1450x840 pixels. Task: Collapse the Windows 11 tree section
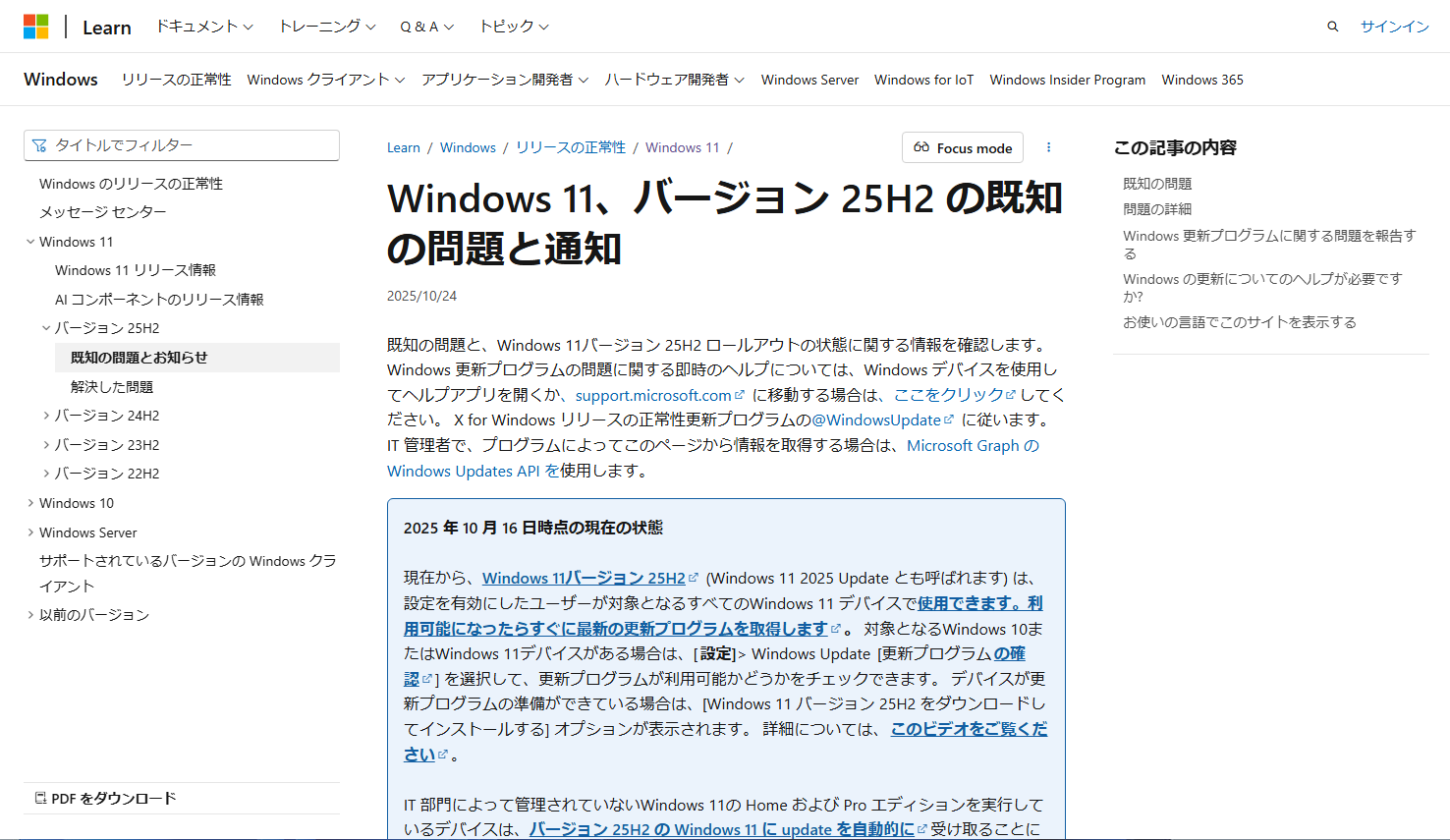(30, 242)
